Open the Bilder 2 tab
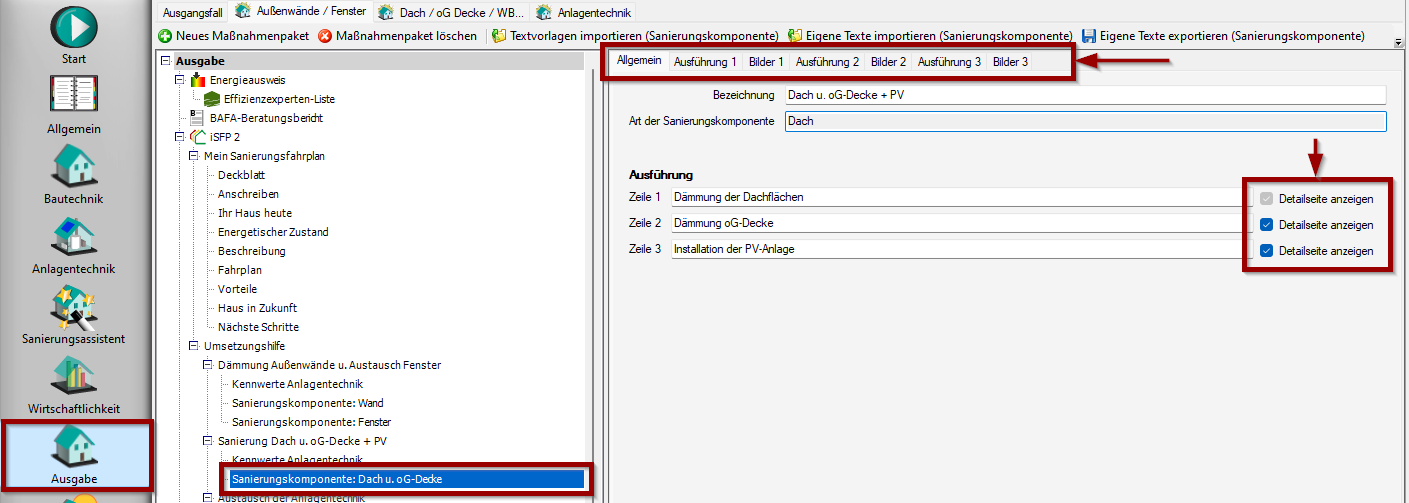This screenshot has height=503, width=1409. 888,62
